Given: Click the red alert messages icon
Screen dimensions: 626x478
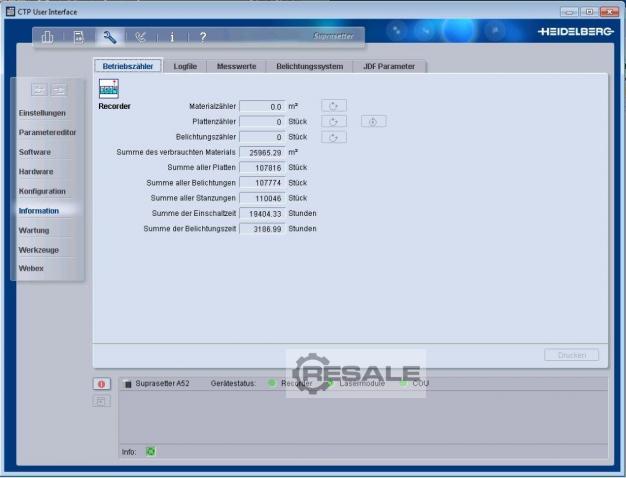Looking at the screenshot, I should pyautogui.click(x=101, y=383).
